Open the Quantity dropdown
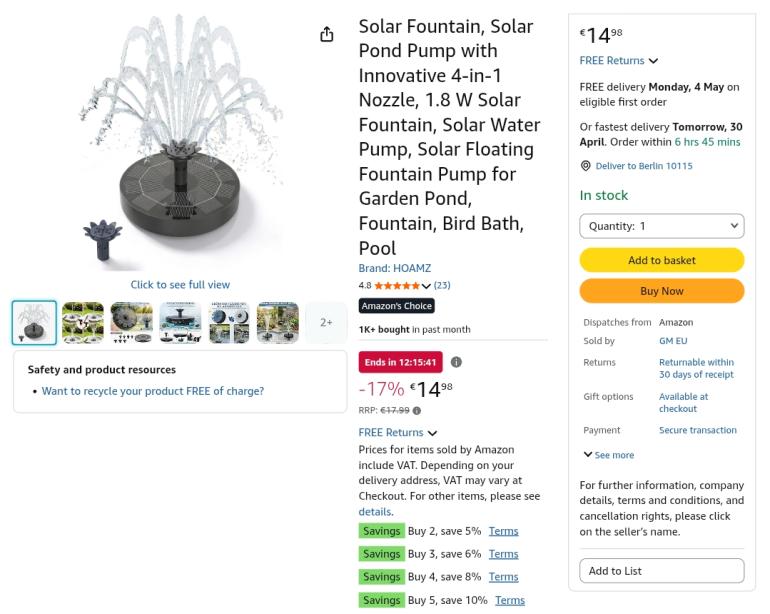Viewport: 770px width, 614px height. (x=662, y=226)
